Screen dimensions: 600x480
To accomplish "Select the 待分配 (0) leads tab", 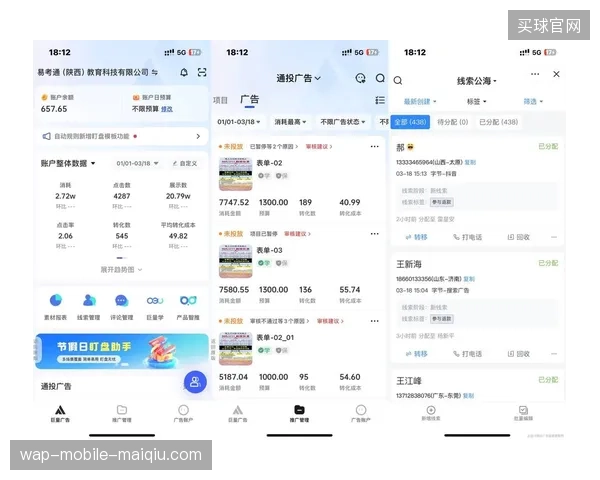I will (453, 122).
